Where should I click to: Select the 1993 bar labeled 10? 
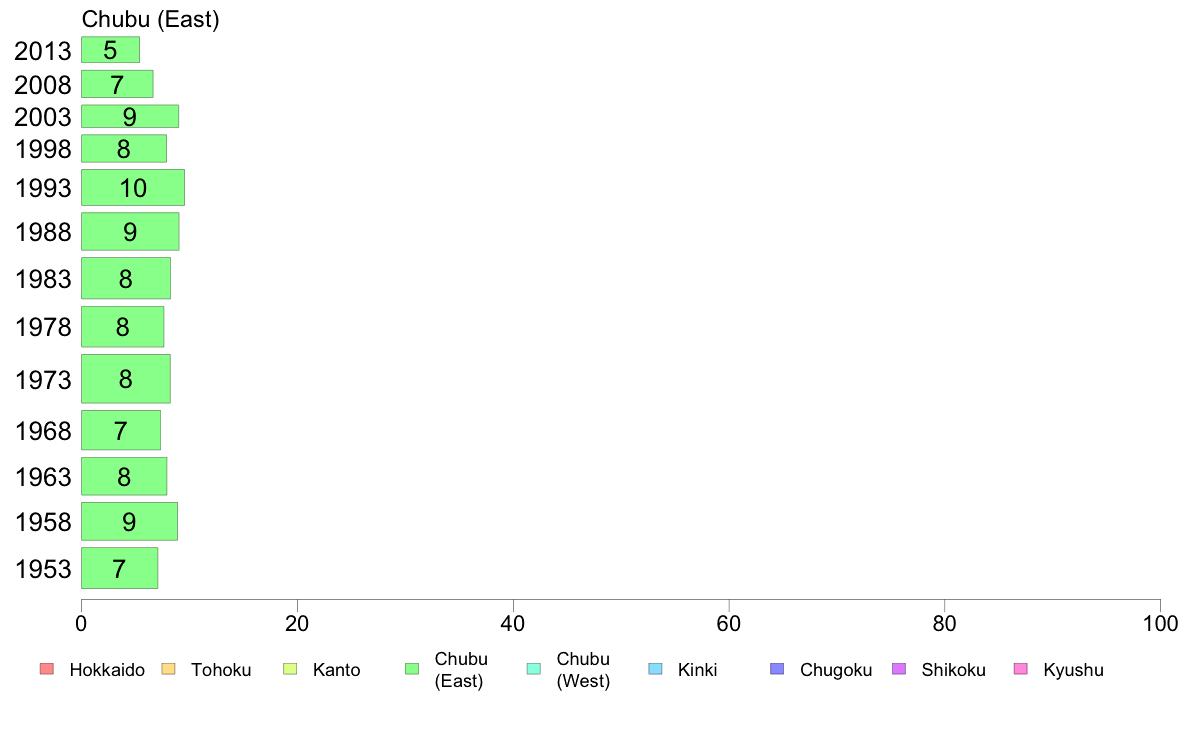[x=133, y=187]
